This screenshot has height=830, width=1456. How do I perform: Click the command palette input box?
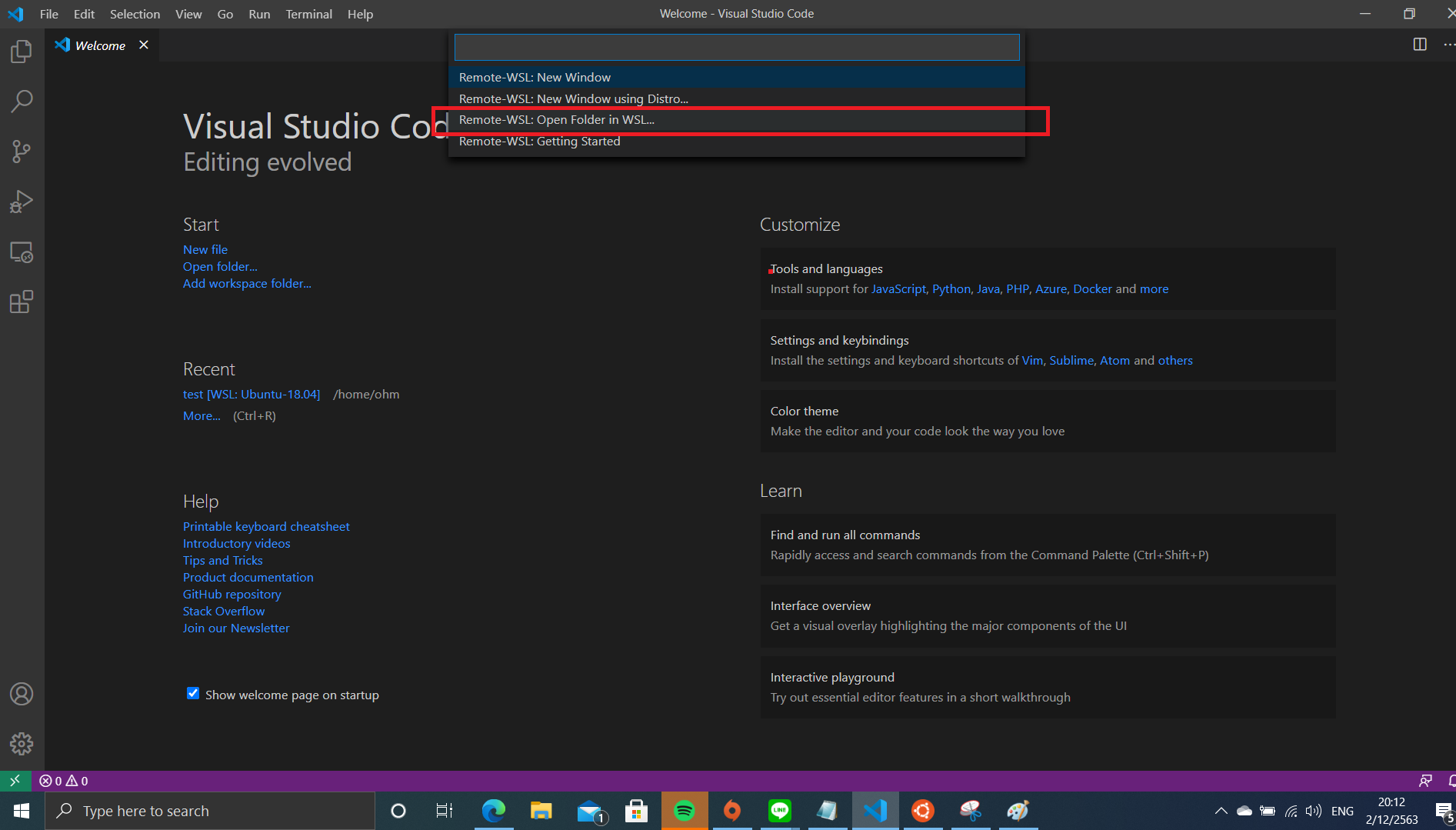pos(736,48)
